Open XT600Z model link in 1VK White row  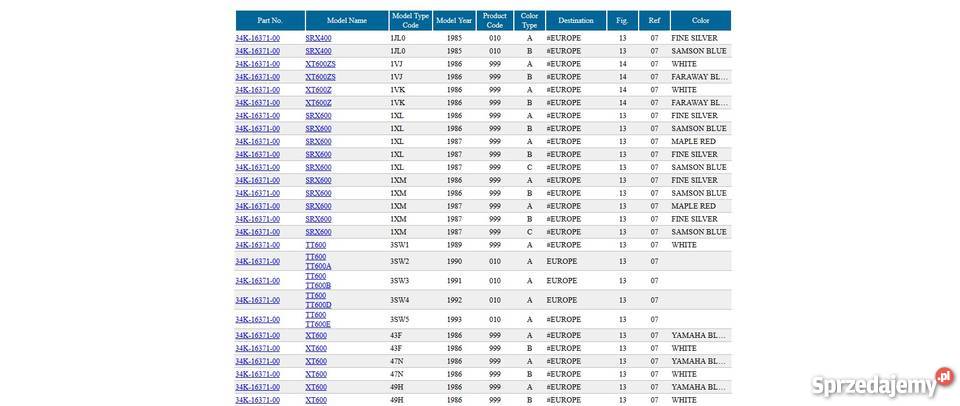318,89
